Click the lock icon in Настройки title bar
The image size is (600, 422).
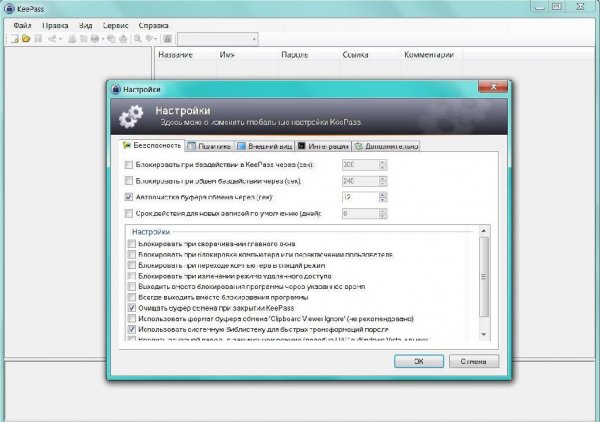click(x=116, y=89)
